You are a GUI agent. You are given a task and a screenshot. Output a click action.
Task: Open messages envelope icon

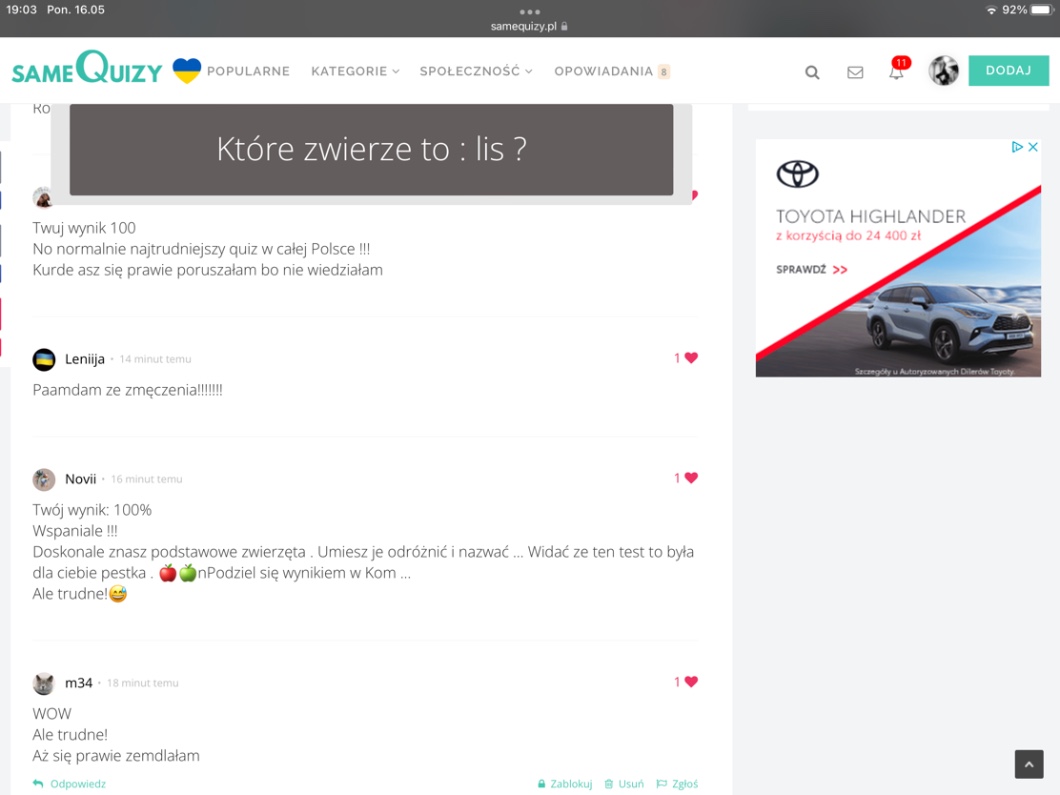click(855, 72)
